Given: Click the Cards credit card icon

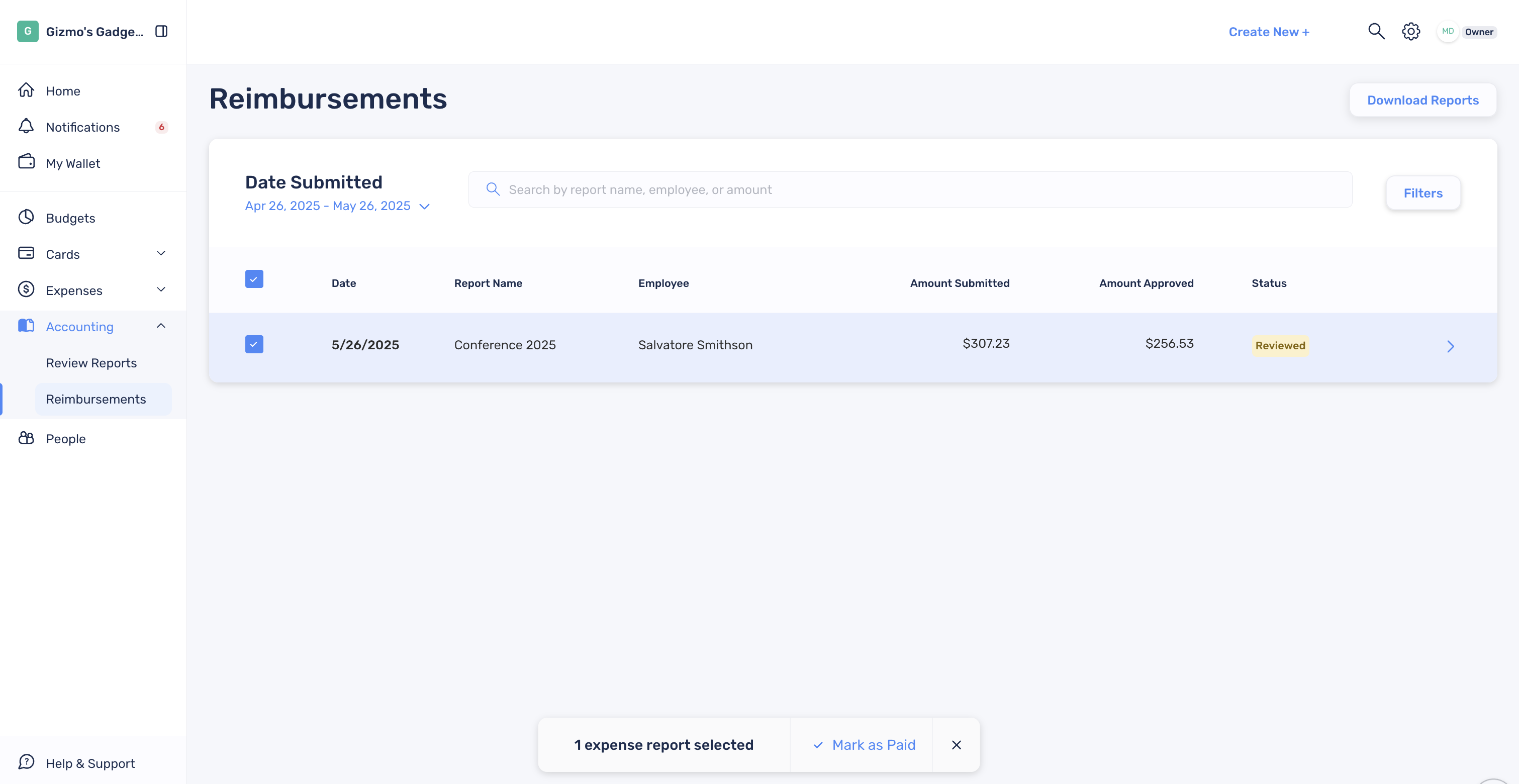Looking at the screenshot, I should [27, 253].
